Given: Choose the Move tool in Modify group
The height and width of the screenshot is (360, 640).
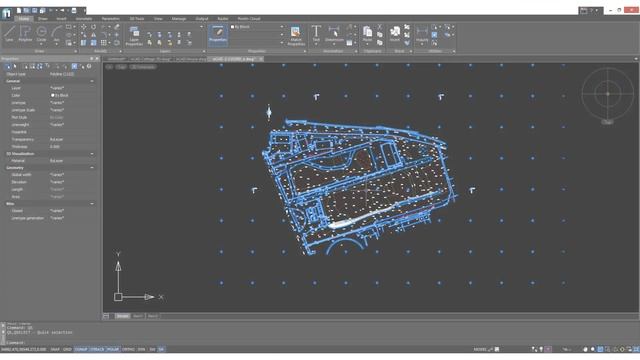Looking at the screenshot, I should [x=84, y=27].
